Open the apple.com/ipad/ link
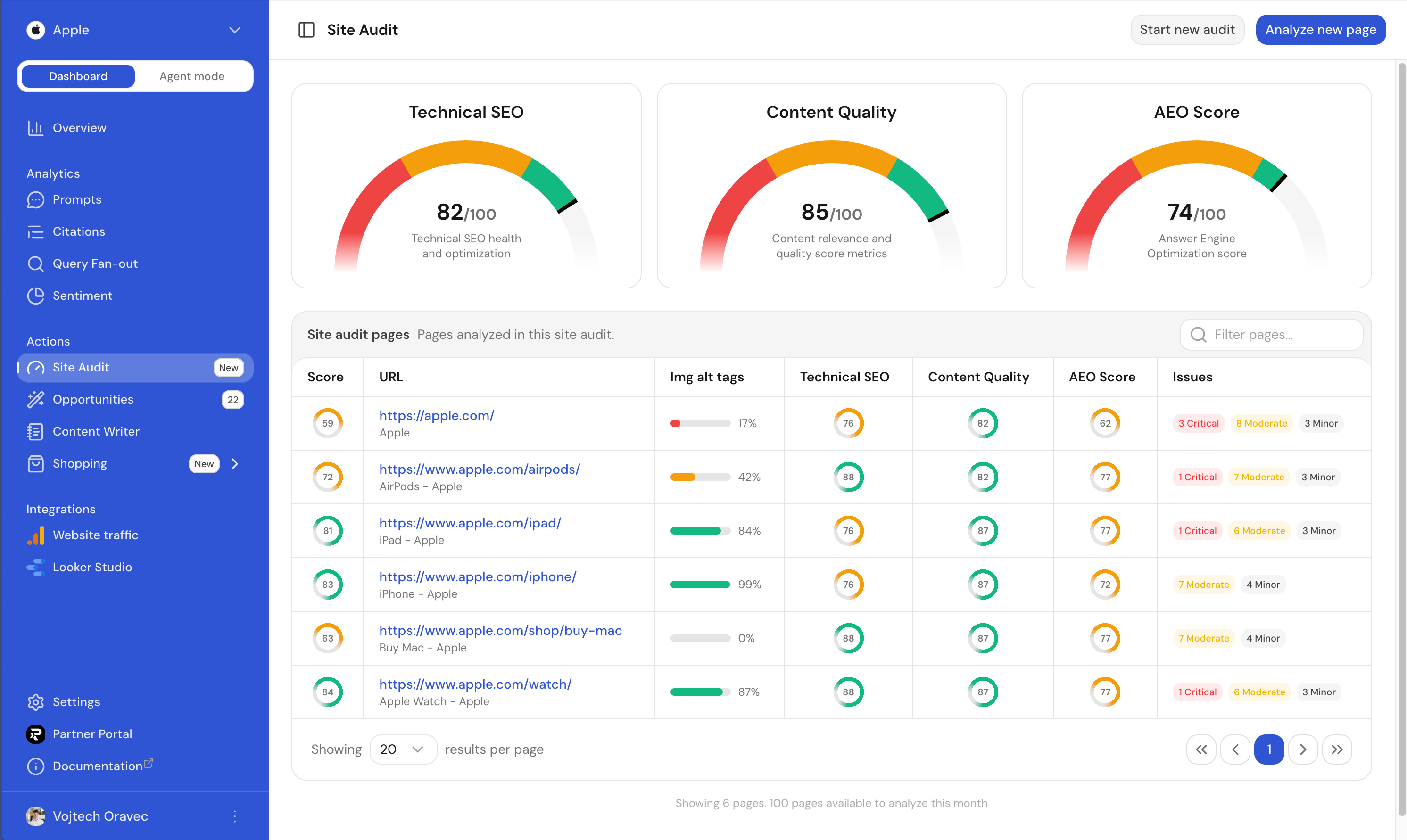This screenshot has width=1407, height=840. (x=470, y=523)
